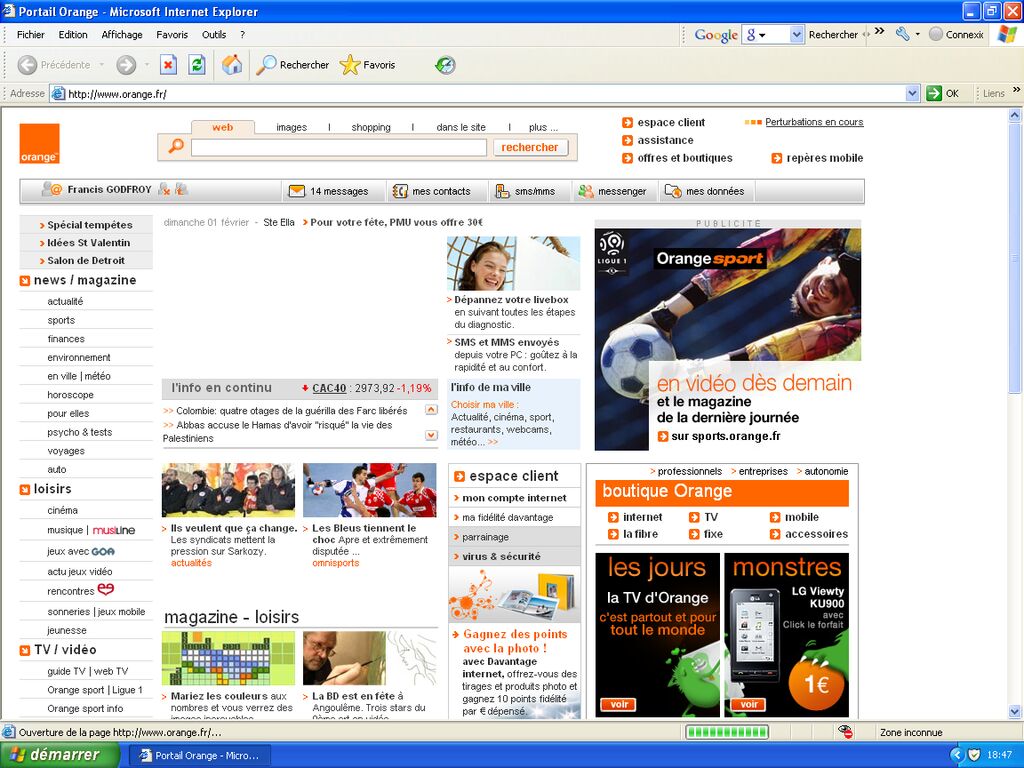Click the Favoris star icon in the toolbar

coord(349,65)
